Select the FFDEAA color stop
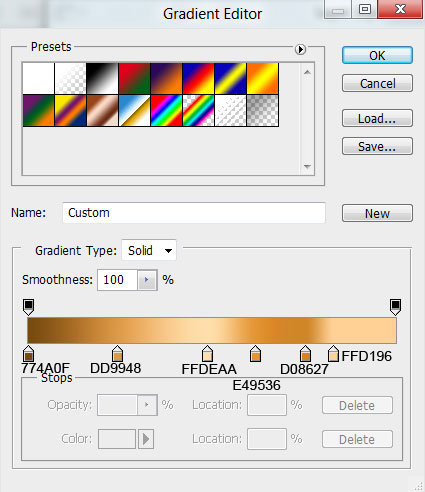Viewport: 425px width, 492px height. pyautogui.click(x=207, y=354)
